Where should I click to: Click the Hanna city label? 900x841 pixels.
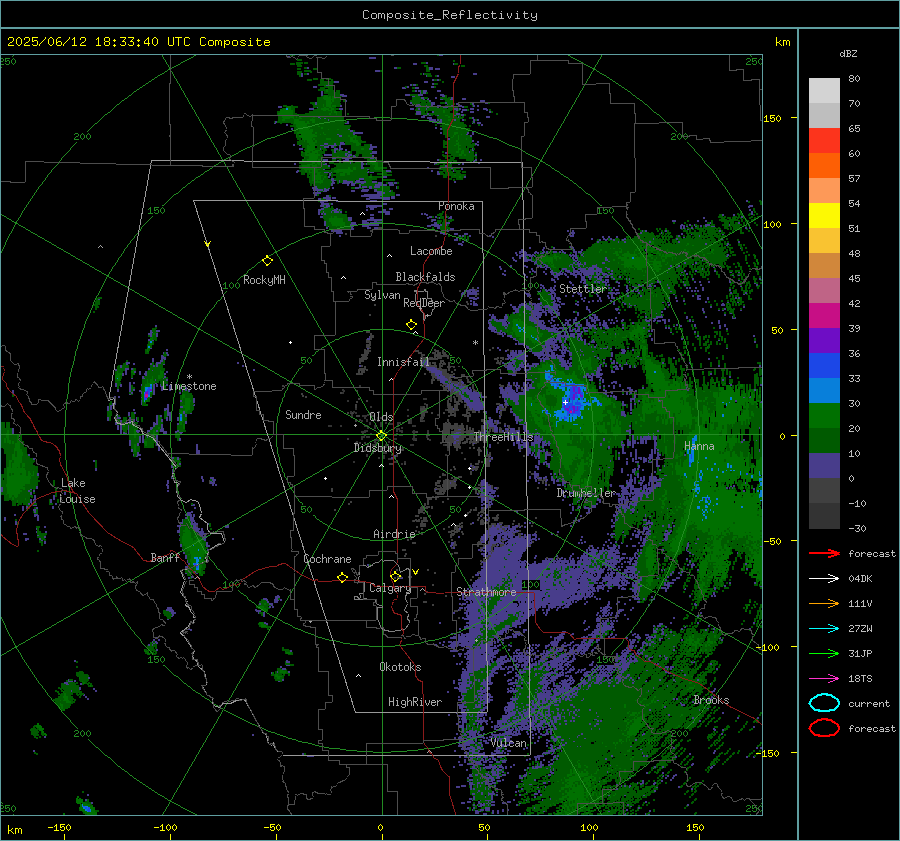[699, 446]
